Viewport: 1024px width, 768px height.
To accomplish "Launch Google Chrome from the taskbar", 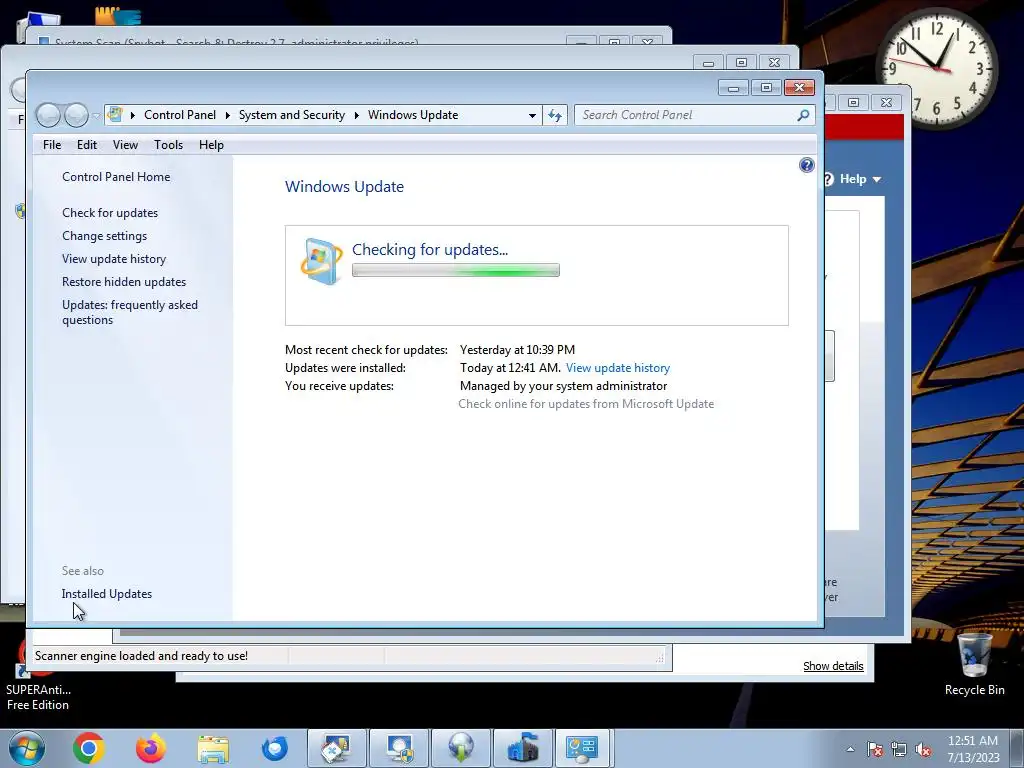I will [89, 748].
